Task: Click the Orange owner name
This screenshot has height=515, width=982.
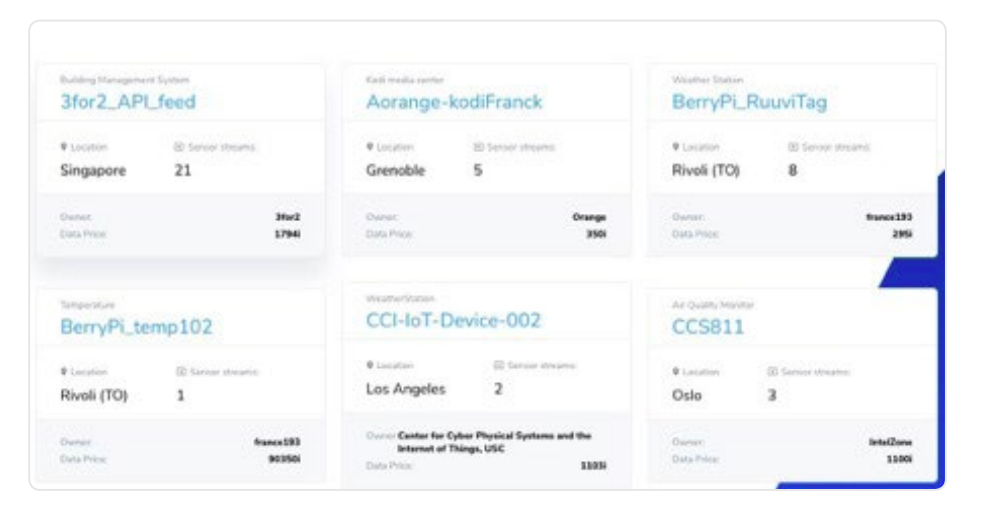Action: pyautogui.click(x=589, y=217)
